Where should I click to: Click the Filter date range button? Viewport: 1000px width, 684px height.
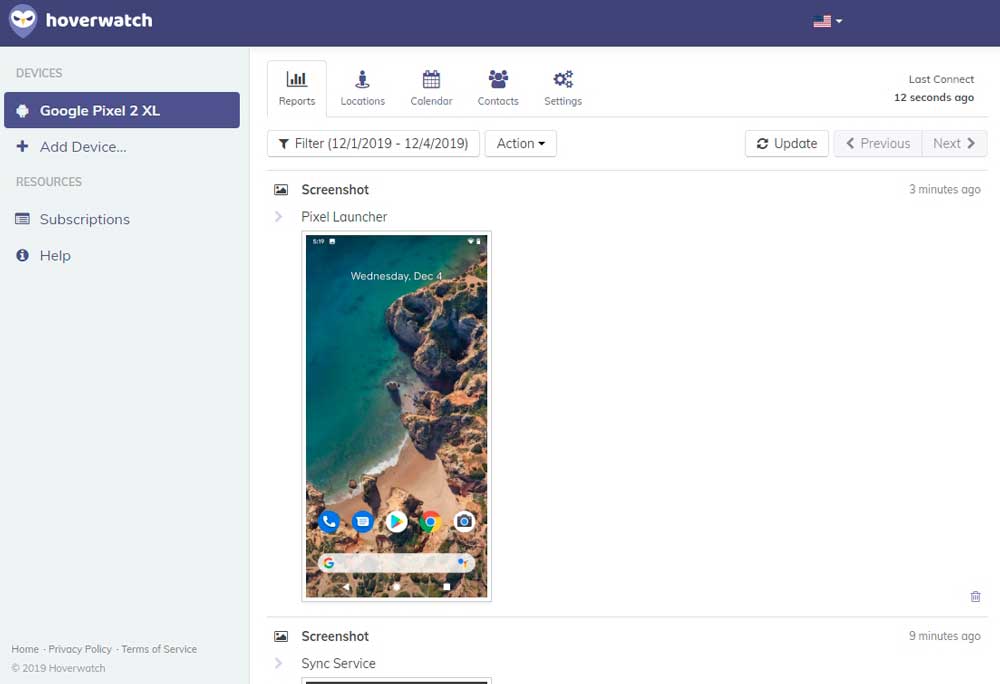pyautogui.click(x=374, y=143)
